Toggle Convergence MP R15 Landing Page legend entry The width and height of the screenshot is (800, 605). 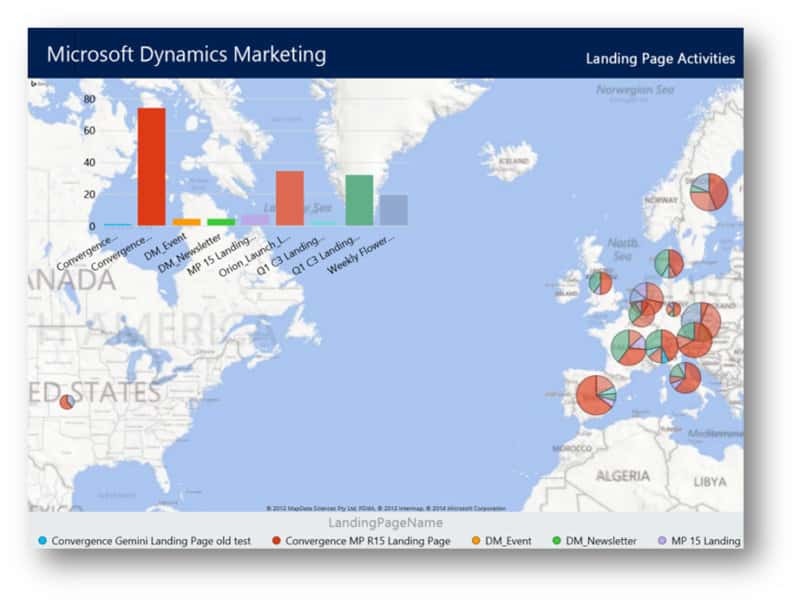click(x=360, y=541)
